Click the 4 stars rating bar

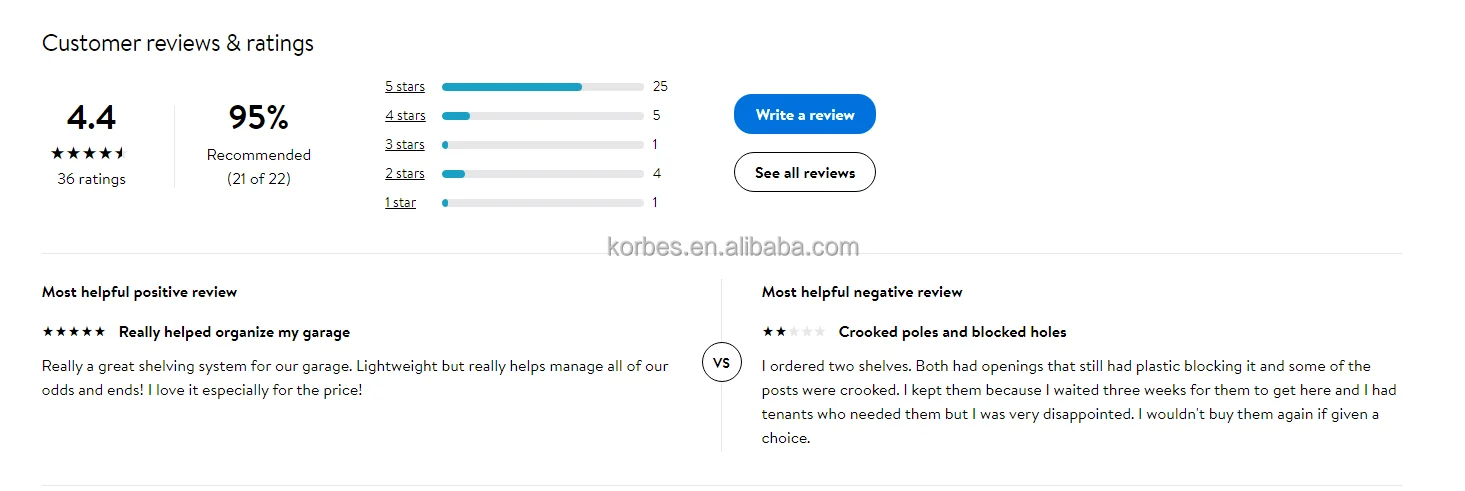[x=542, y=116]
